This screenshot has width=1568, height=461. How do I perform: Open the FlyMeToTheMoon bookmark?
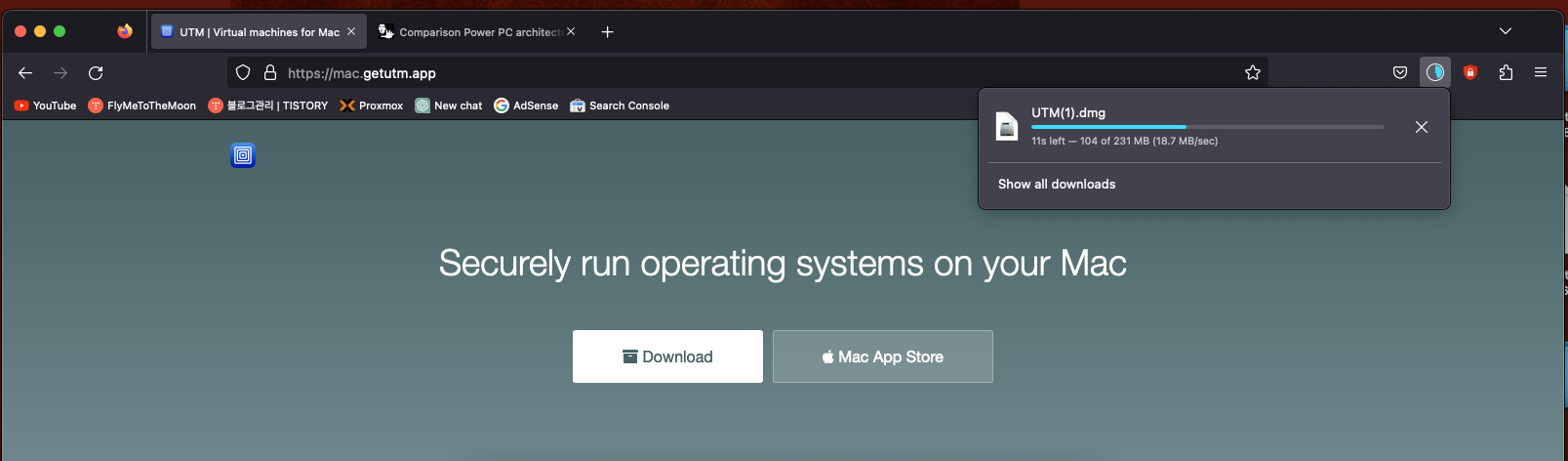tap(141, 105)
